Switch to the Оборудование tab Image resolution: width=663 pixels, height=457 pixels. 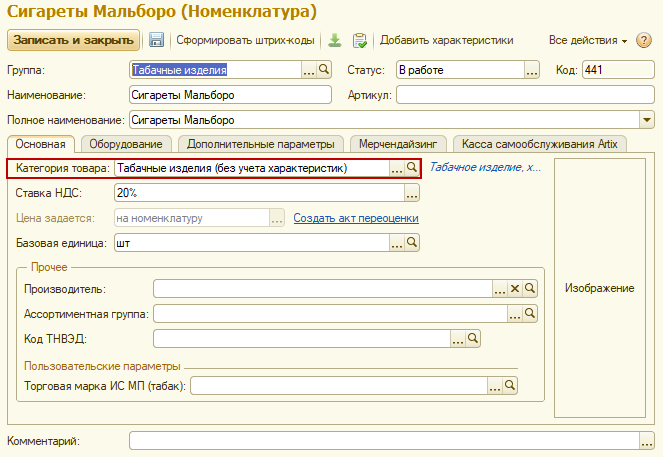click(x=126, y=144)
